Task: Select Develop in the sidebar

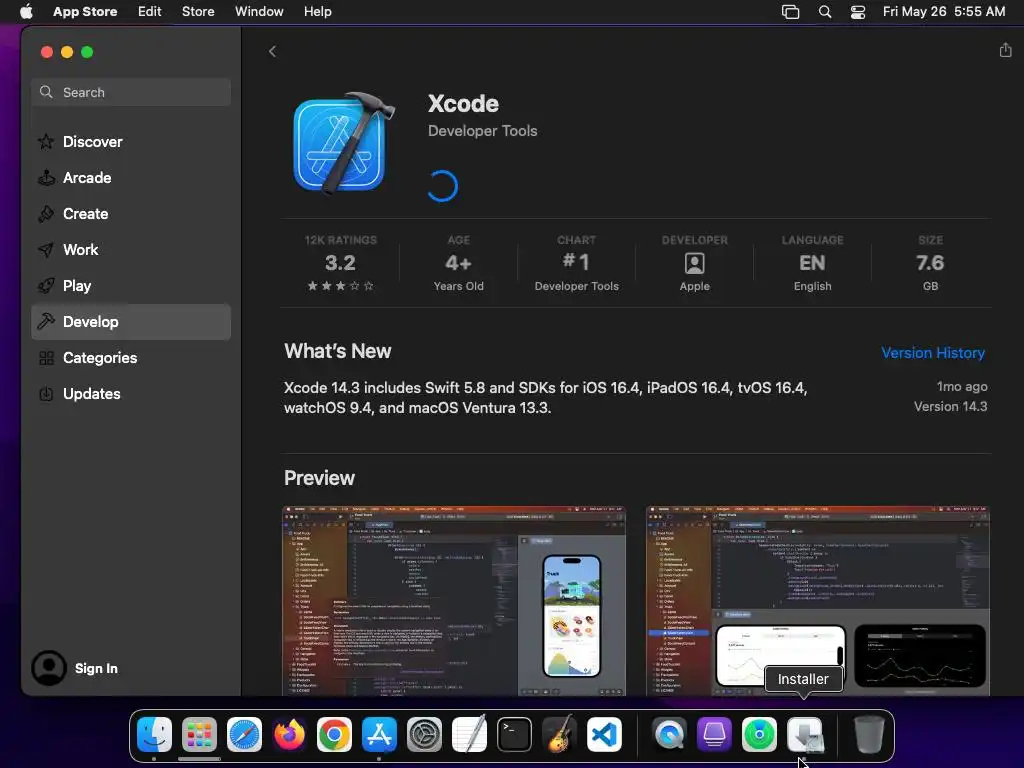Action: 131,322
